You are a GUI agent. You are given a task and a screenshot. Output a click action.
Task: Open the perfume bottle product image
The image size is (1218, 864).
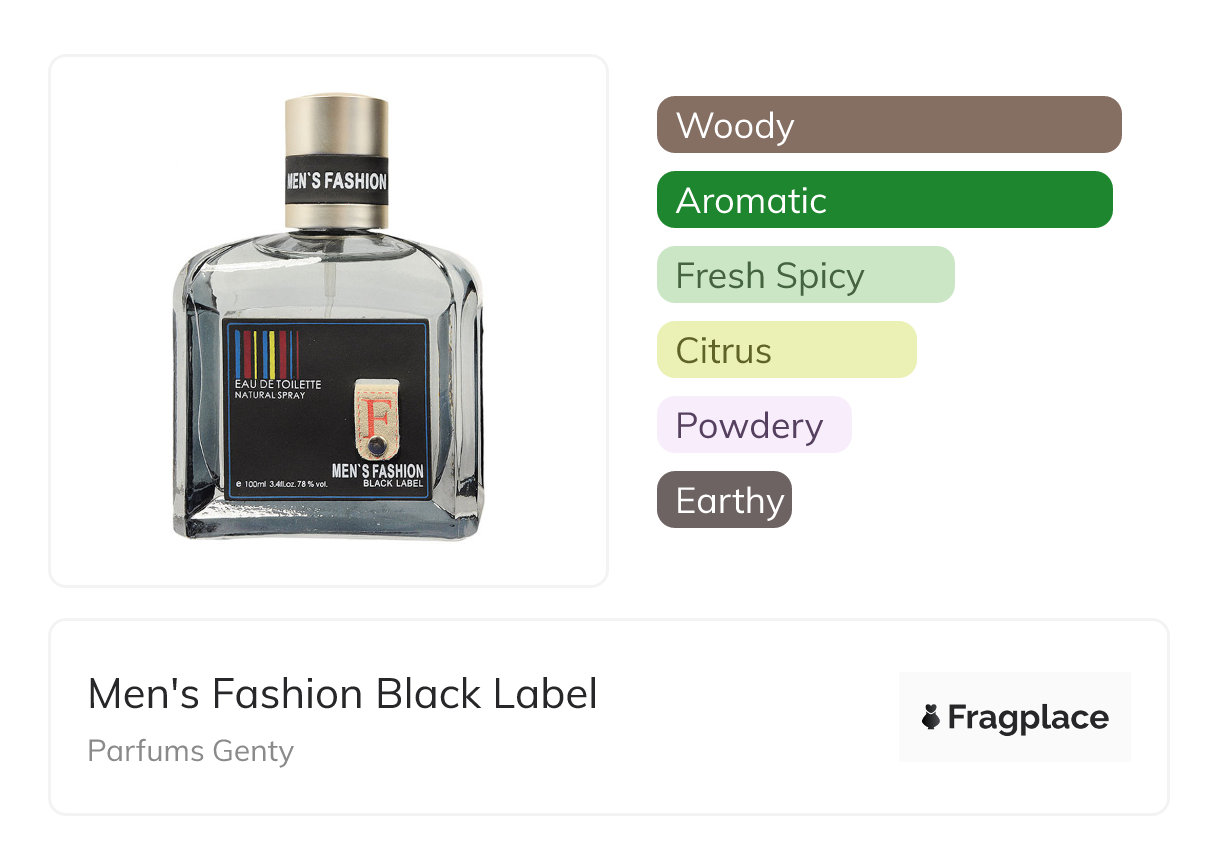pos(328,320)
